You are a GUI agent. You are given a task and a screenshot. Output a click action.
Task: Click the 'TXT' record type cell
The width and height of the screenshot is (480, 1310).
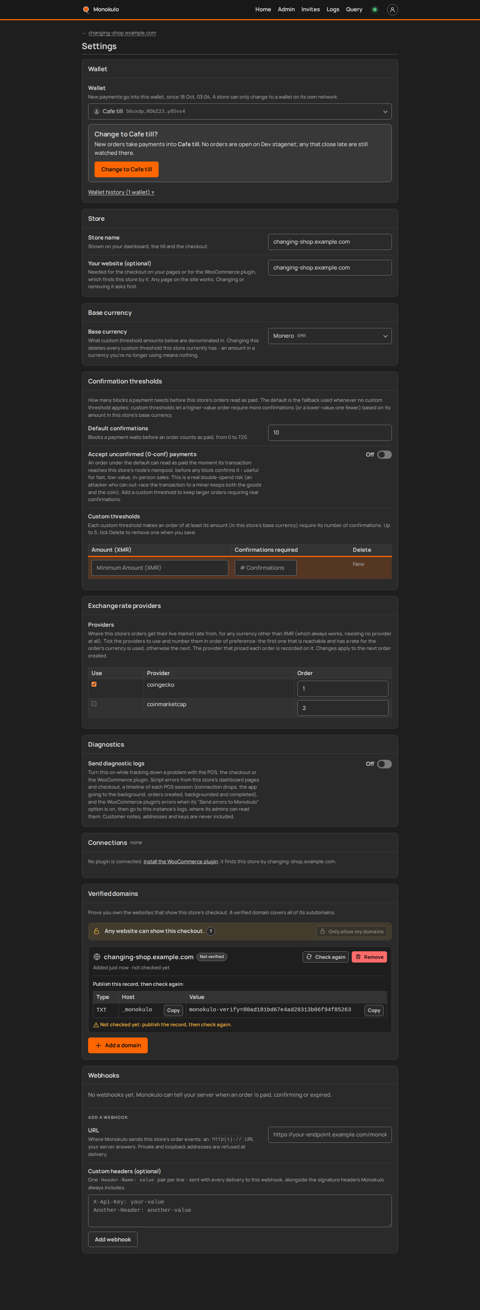[x=101, y=1010]
